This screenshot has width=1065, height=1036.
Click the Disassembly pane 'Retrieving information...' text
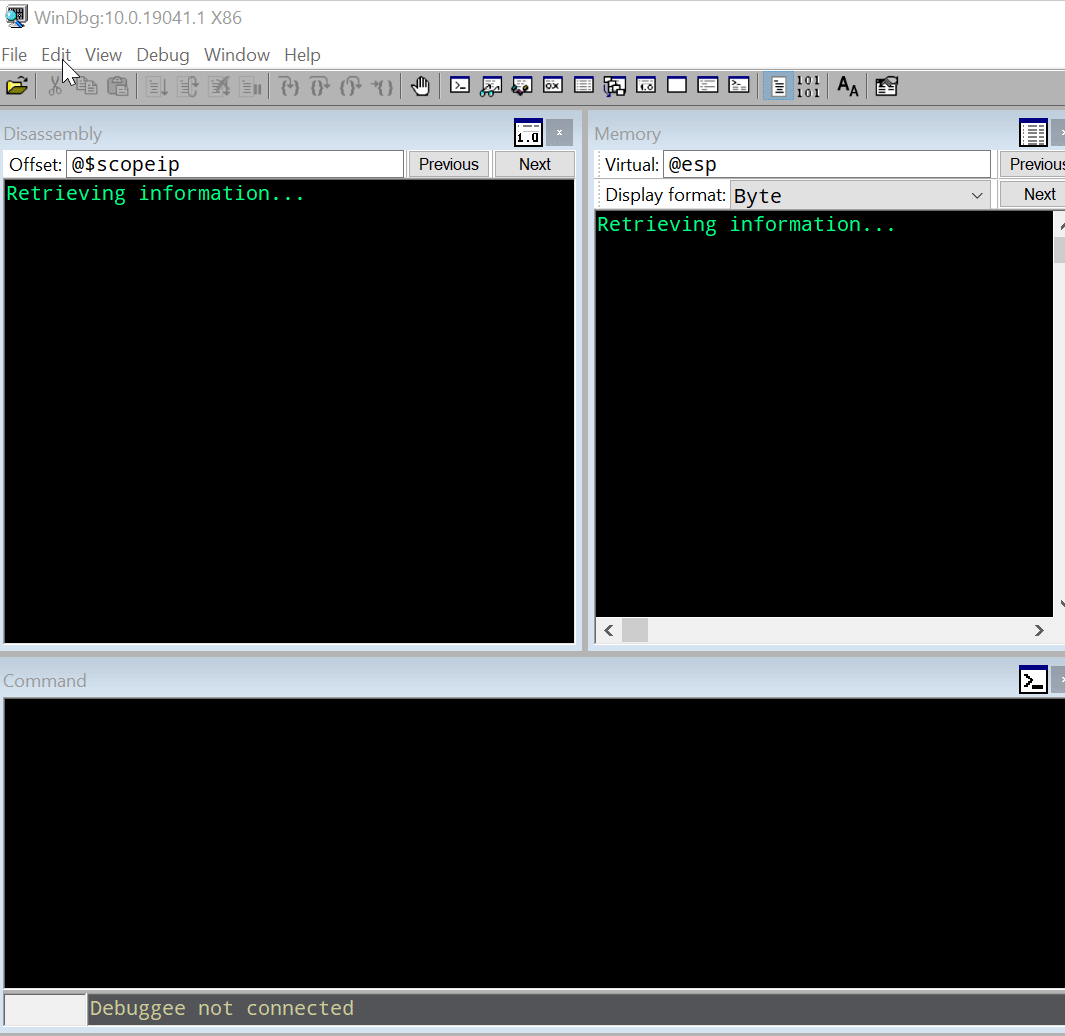point(156,194)
